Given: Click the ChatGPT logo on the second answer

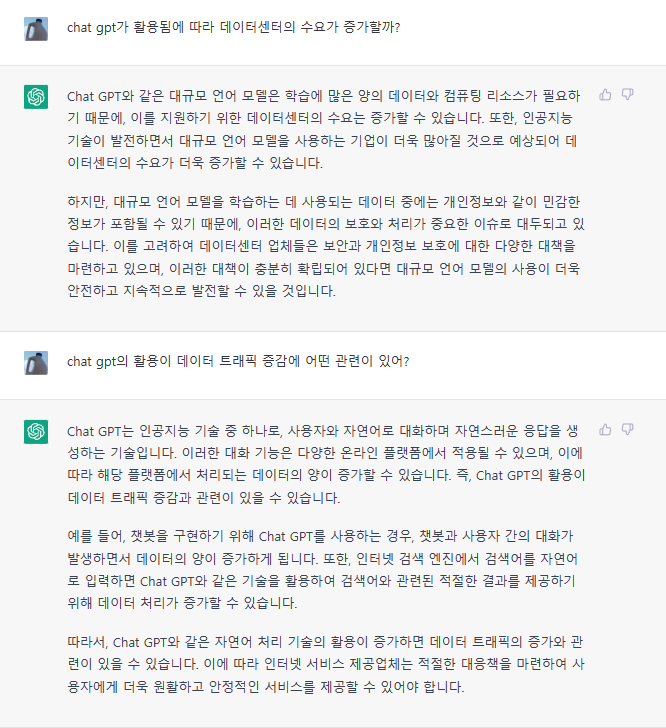Looking at the screenshot, I should (36, 430).
